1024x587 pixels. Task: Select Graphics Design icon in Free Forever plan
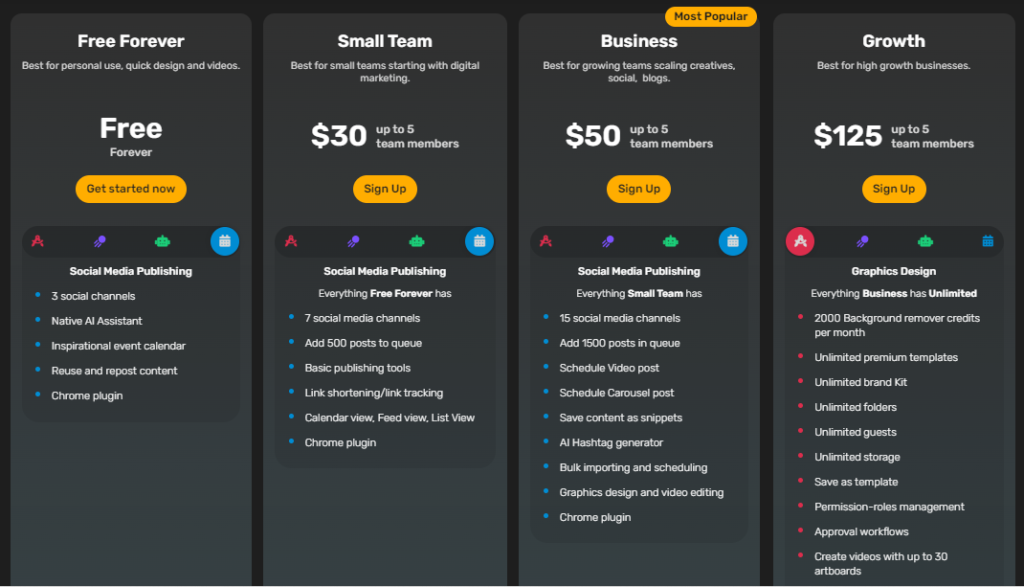pos(38,242)
